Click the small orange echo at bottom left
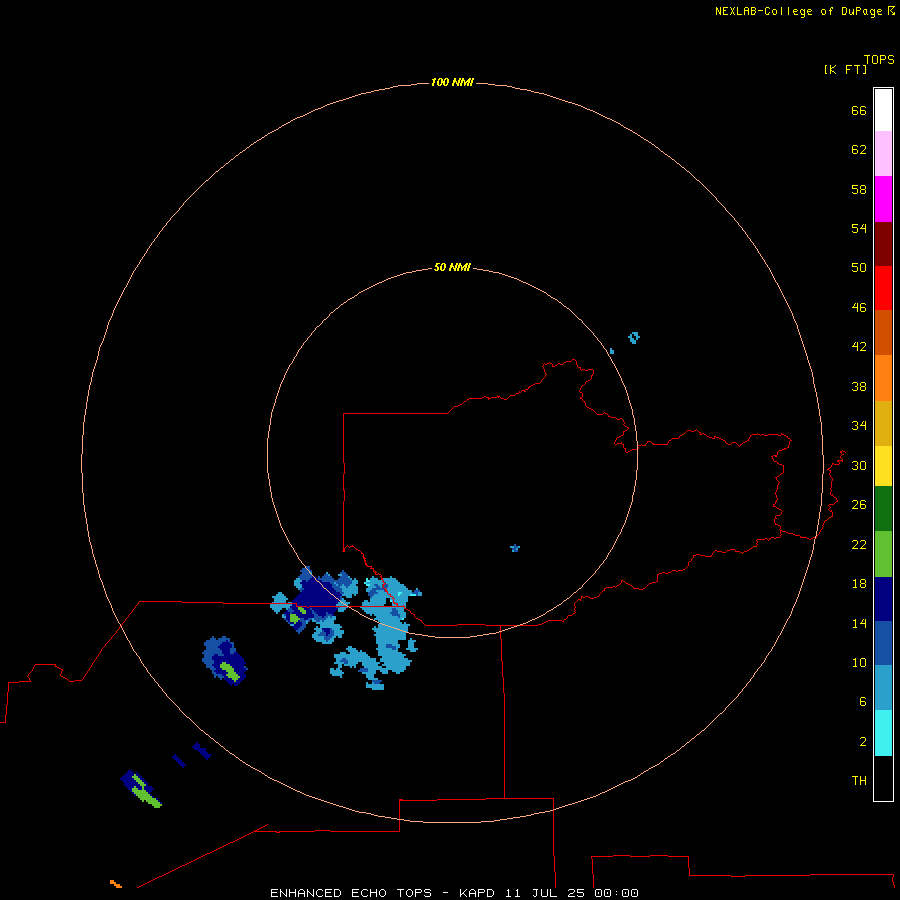 [116, 884]
